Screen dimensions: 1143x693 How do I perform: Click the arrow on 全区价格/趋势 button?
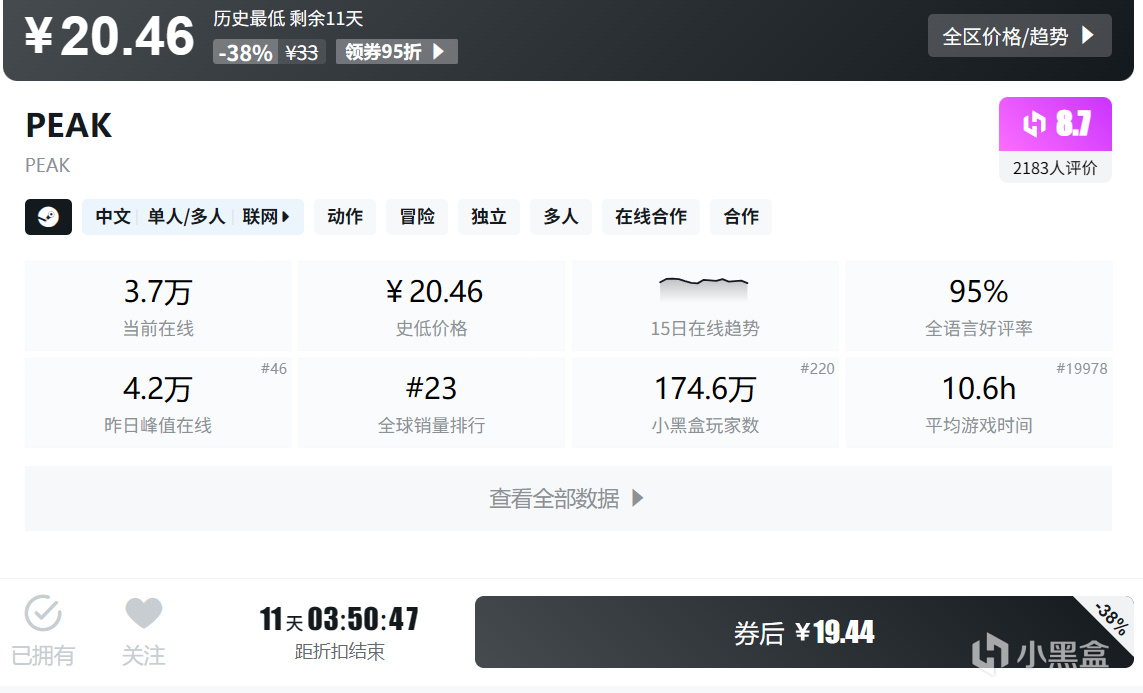point(1088,35)
